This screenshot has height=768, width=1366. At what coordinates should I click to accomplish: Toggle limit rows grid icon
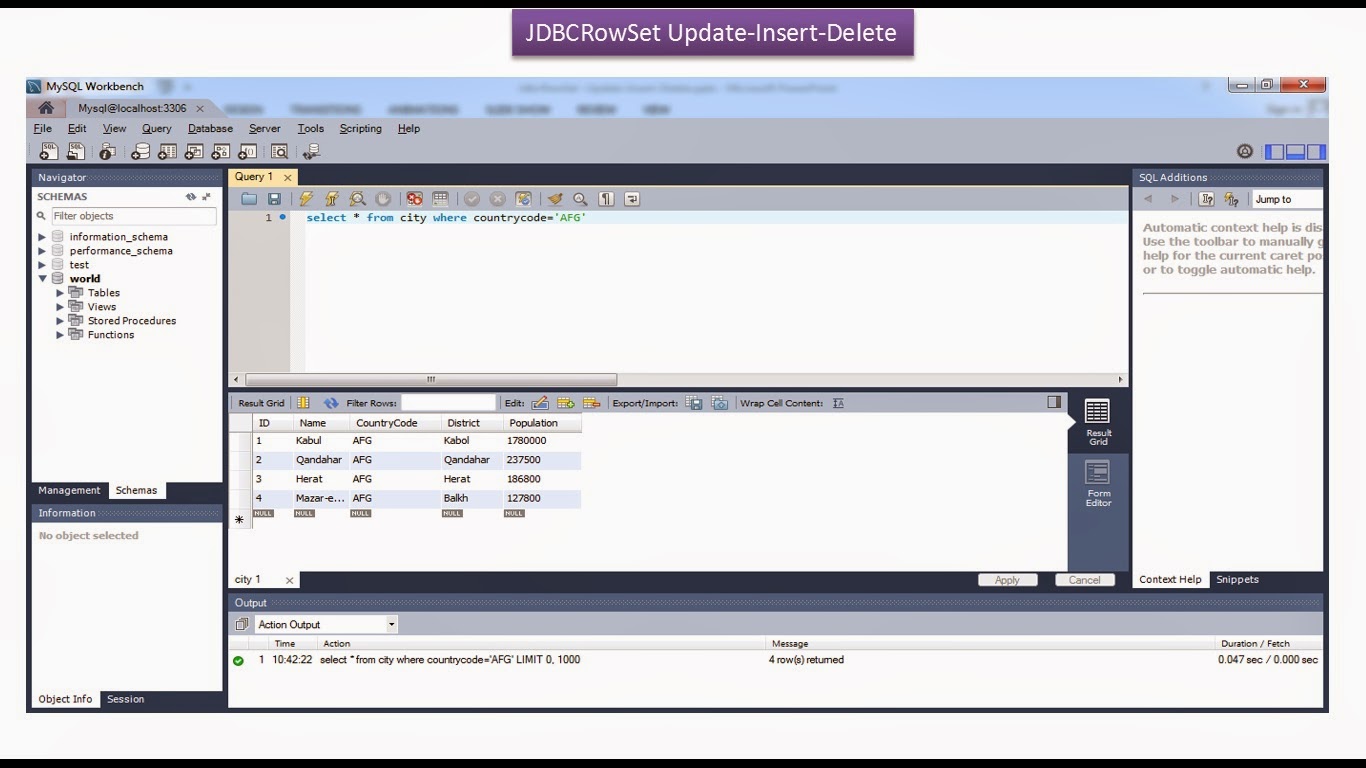pyautogui.click(x=440, y=199)
